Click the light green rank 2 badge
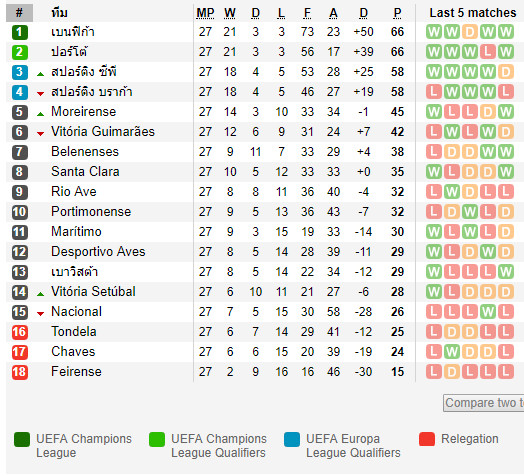The height and width of the screenshot is (476, 524). (x=20, y=52)
